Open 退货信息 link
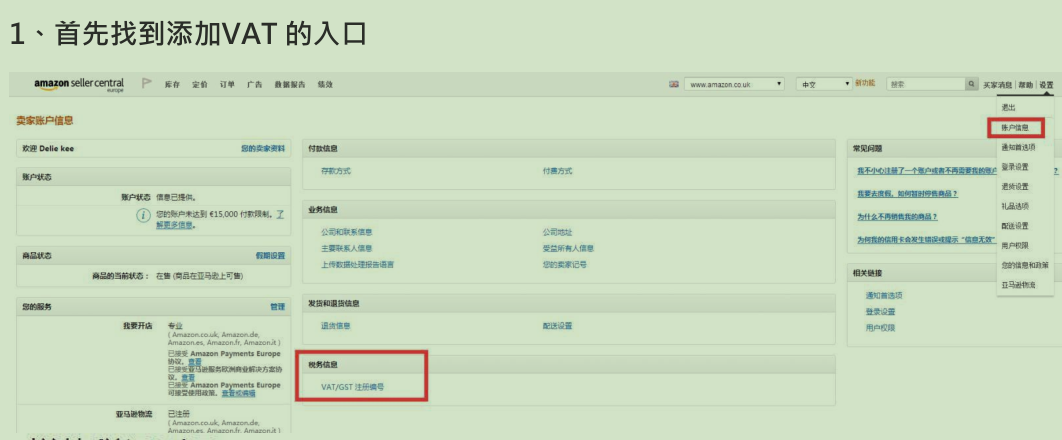This screenshot has height=440, width=1062. [x=336, y=326]
